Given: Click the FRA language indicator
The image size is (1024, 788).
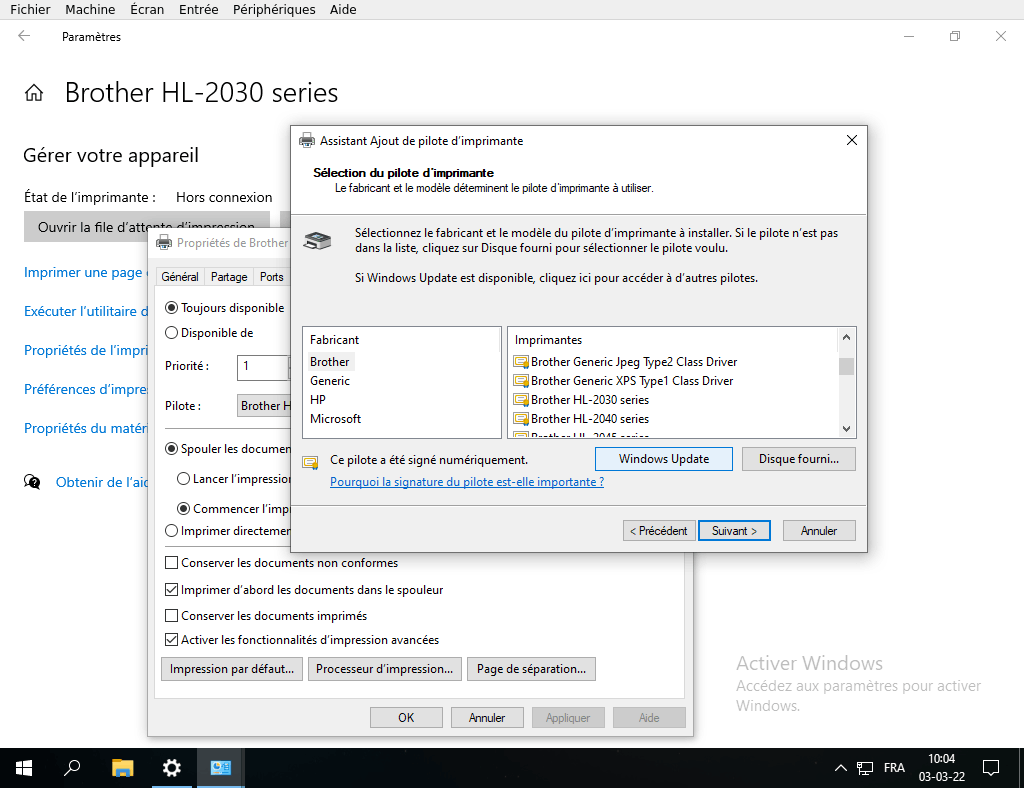Looking at the screenshot, I should point(894,768).
